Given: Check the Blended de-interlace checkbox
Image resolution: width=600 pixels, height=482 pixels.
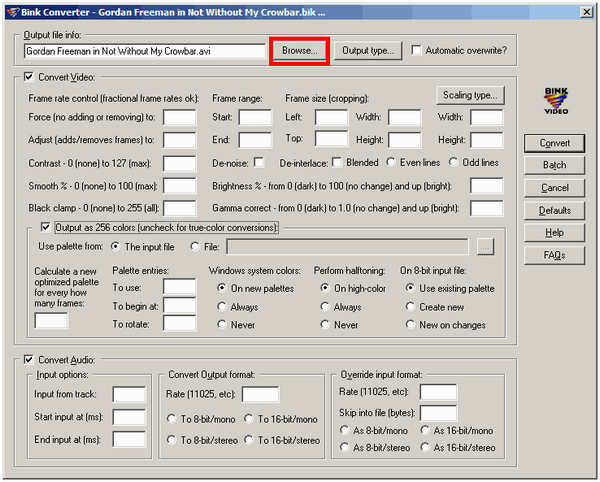Looking at the screenshot, I should [x=337, y=163].
